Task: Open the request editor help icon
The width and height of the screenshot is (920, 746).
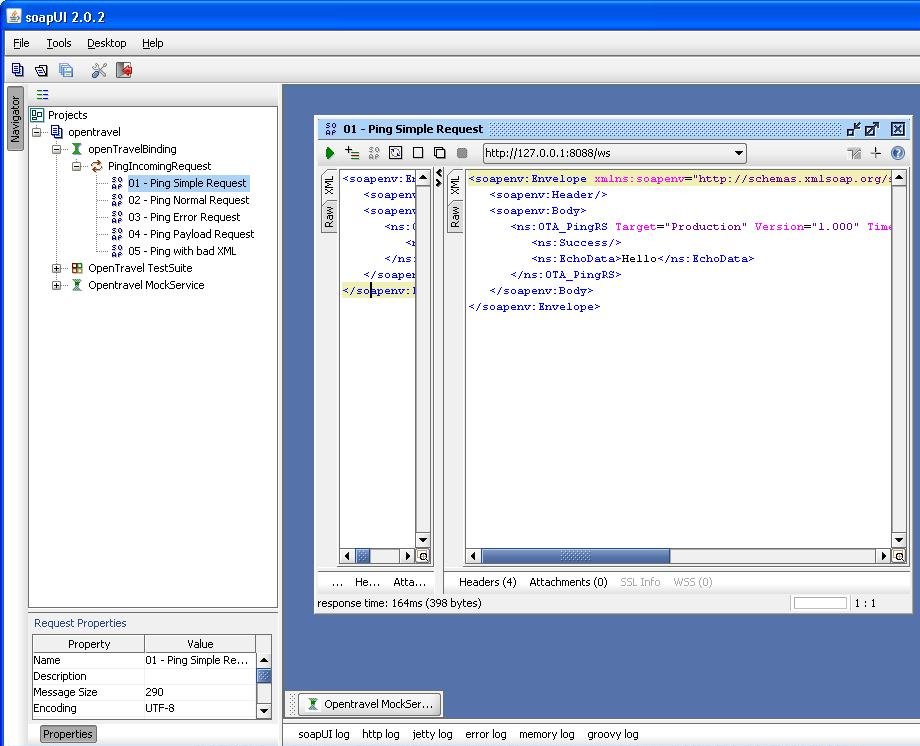Action: (x=898, y=153)
